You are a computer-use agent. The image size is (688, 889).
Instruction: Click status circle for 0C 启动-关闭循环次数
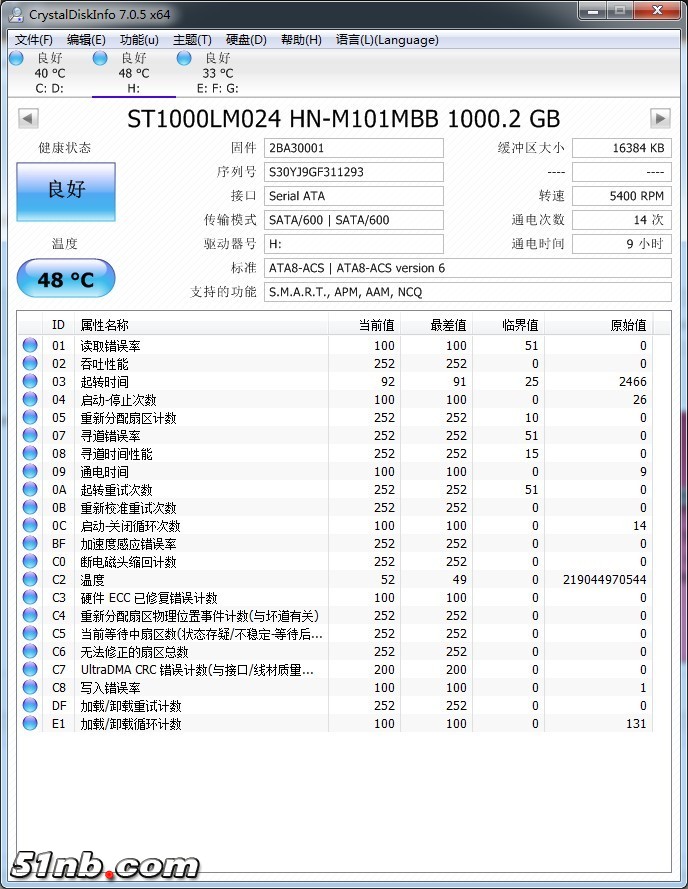[x=30, y=525]
